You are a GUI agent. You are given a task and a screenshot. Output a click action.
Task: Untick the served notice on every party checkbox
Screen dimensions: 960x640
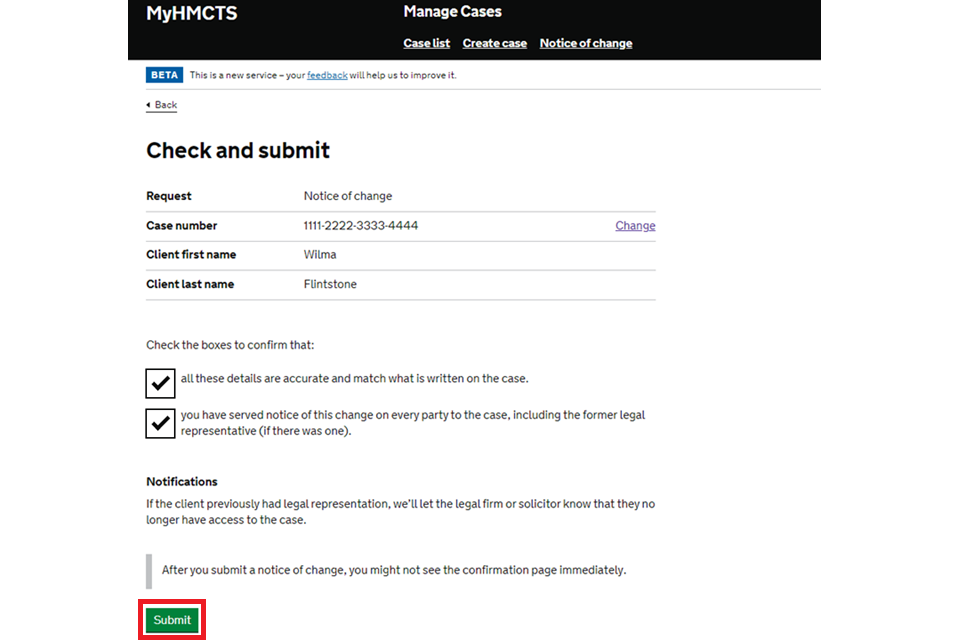point(161,423)
